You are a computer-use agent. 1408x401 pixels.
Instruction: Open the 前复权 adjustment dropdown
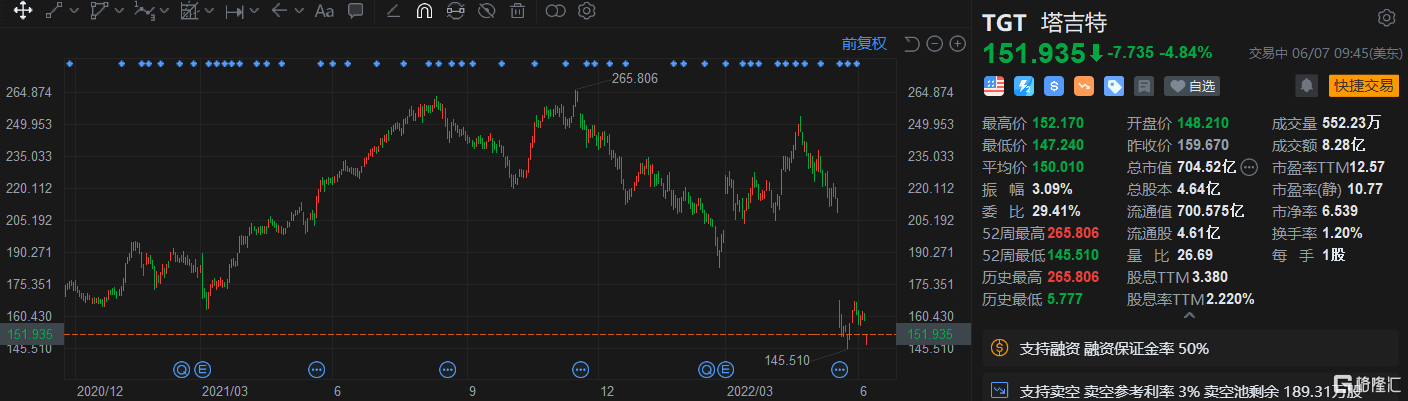tap(864, 43)
